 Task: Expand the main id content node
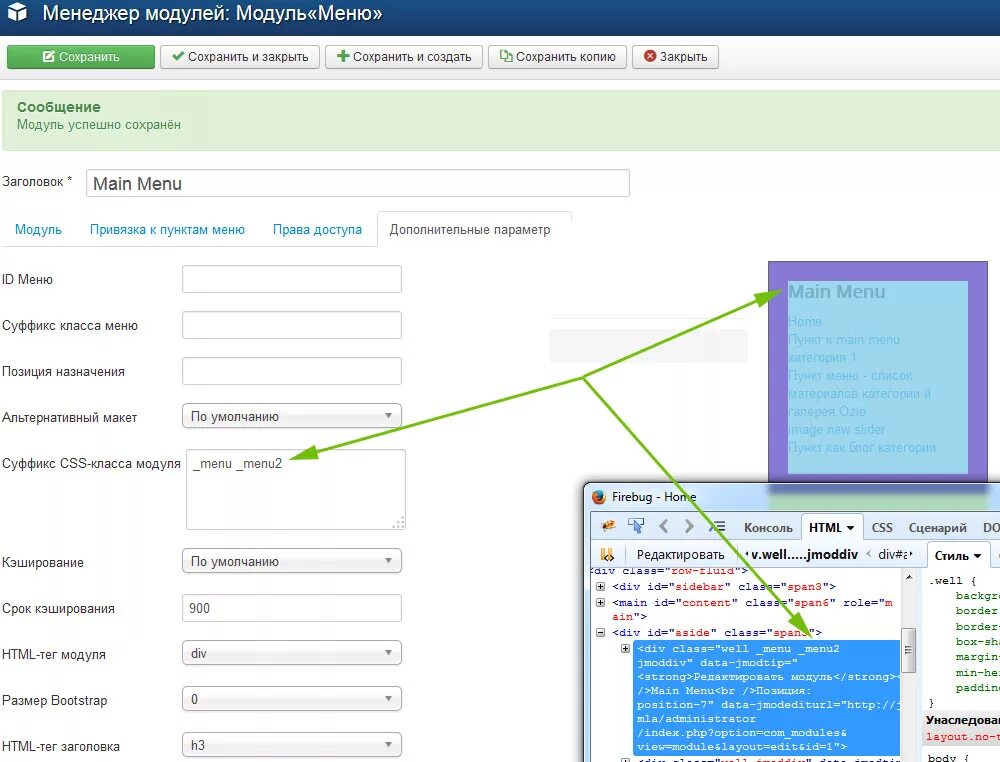600,603
